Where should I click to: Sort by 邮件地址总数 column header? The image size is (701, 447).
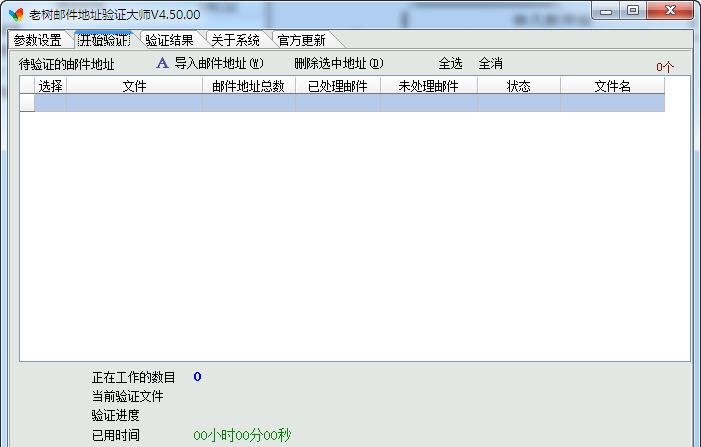click(x=249, y=86)
